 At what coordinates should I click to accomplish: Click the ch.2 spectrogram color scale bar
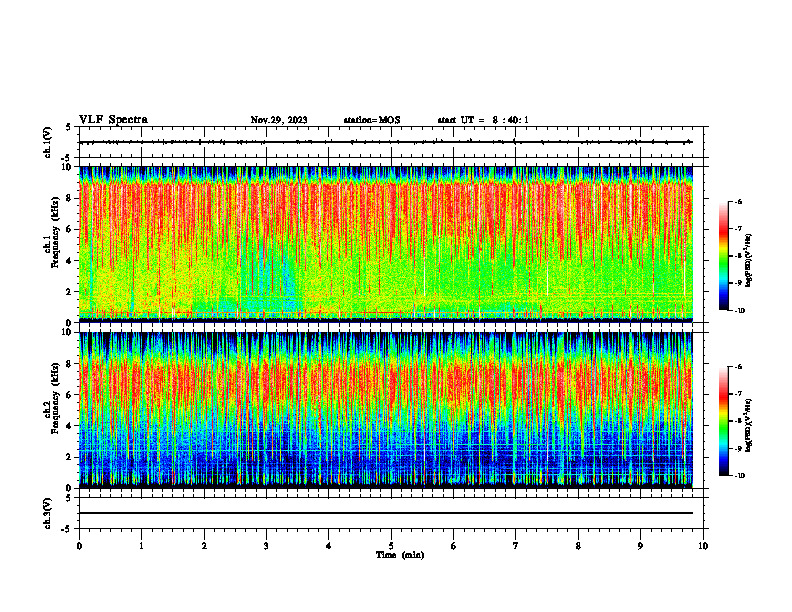click(x=723, y=421)
